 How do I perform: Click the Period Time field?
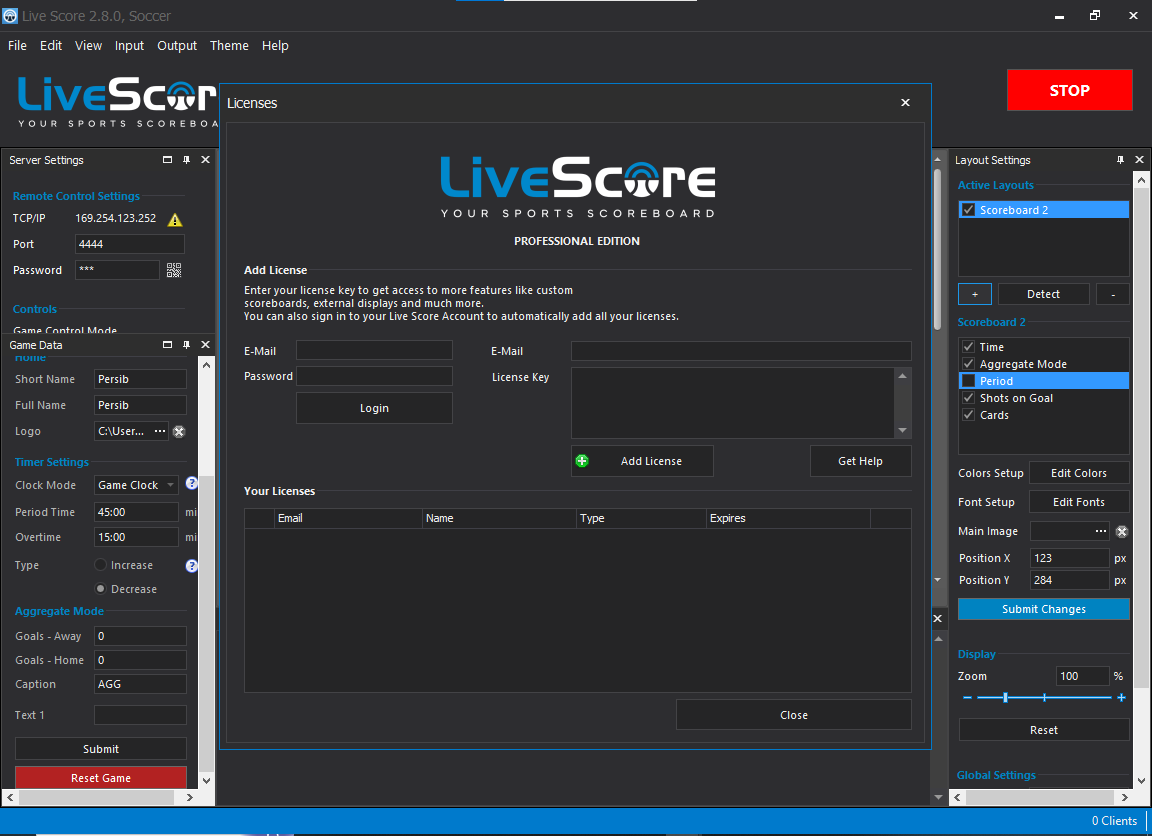[136, 512]
